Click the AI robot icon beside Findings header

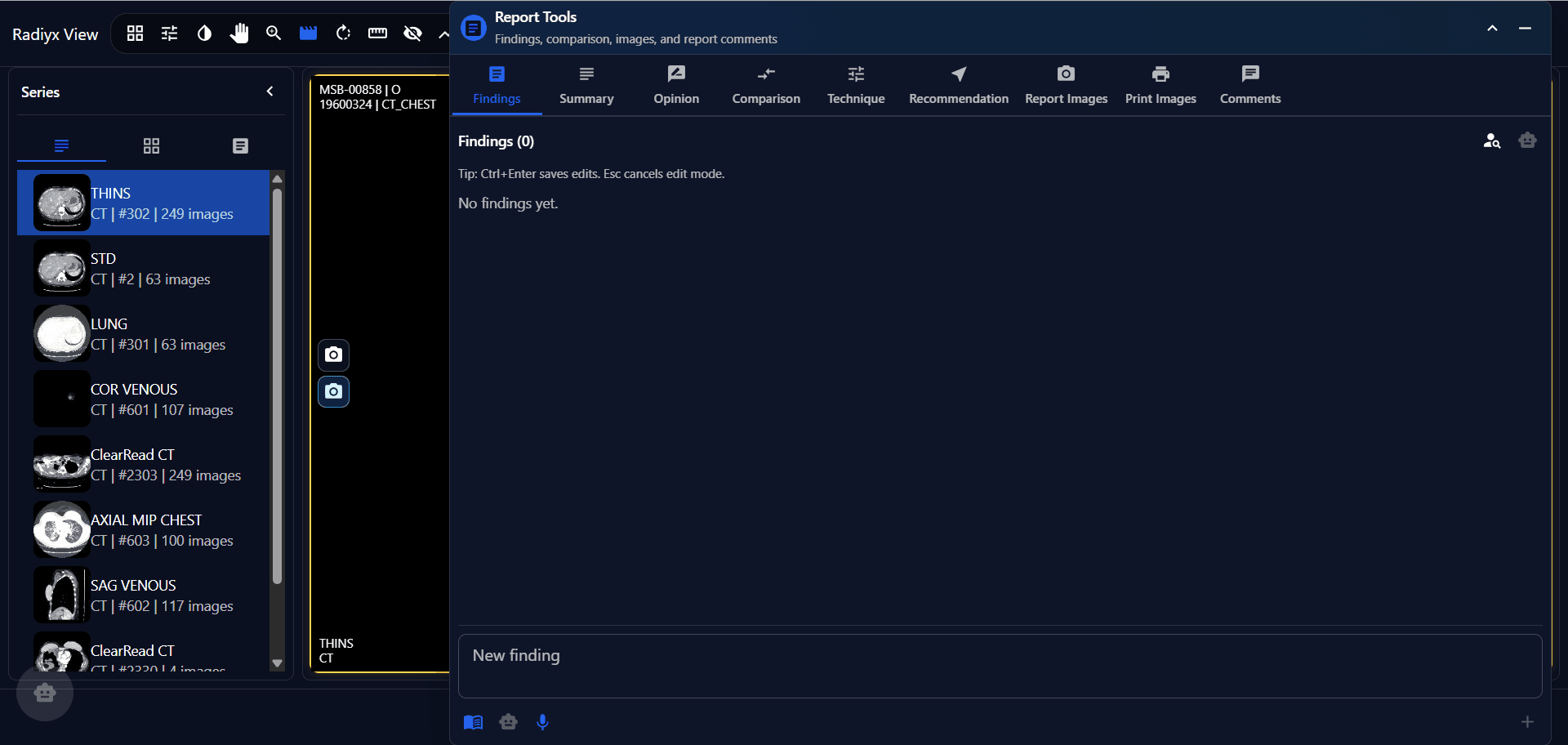click(x=1527, y=141)
